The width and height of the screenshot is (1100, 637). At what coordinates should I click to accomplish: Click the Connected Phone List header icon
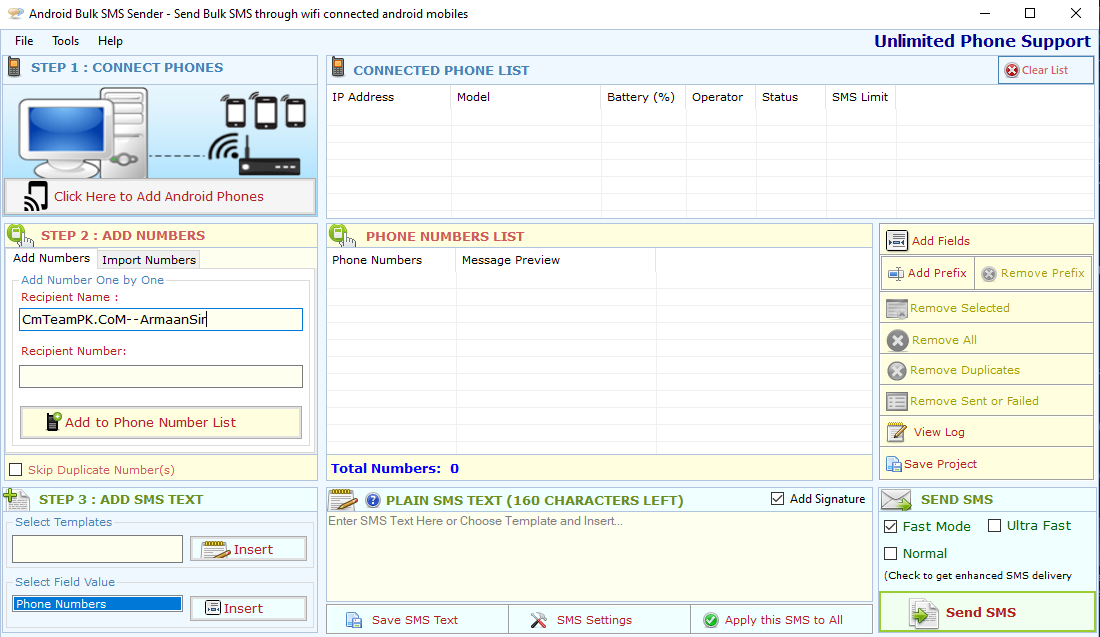338,68
